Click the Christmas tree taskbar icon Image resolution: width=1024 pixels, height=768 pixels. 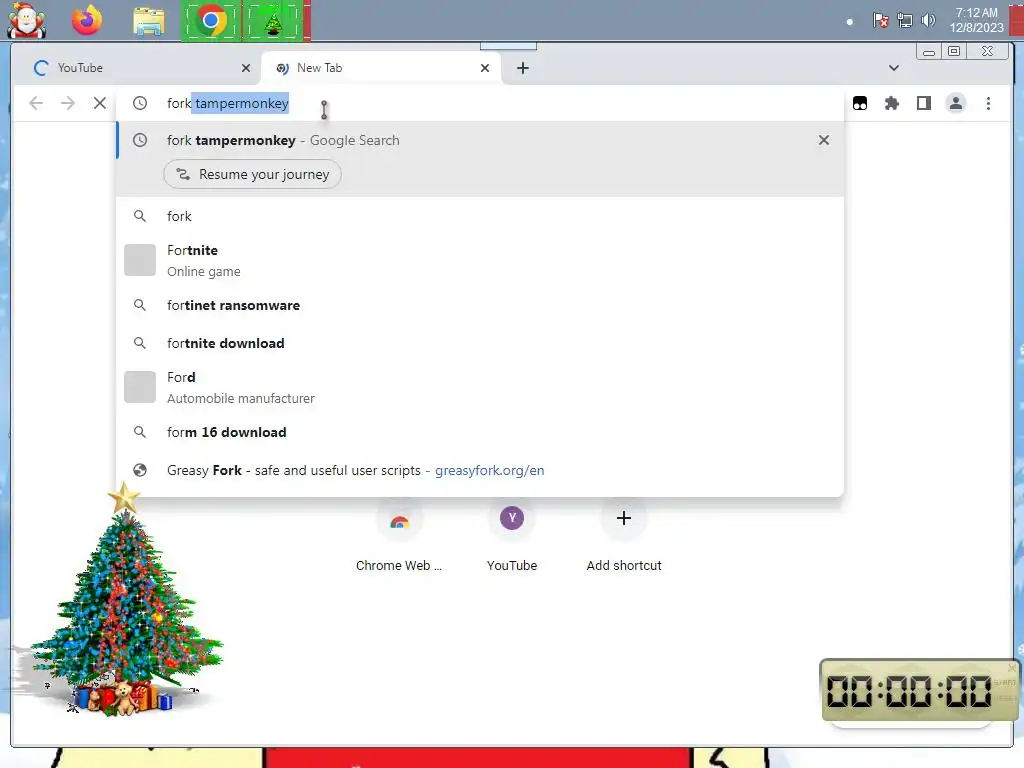tap(274, 21)
